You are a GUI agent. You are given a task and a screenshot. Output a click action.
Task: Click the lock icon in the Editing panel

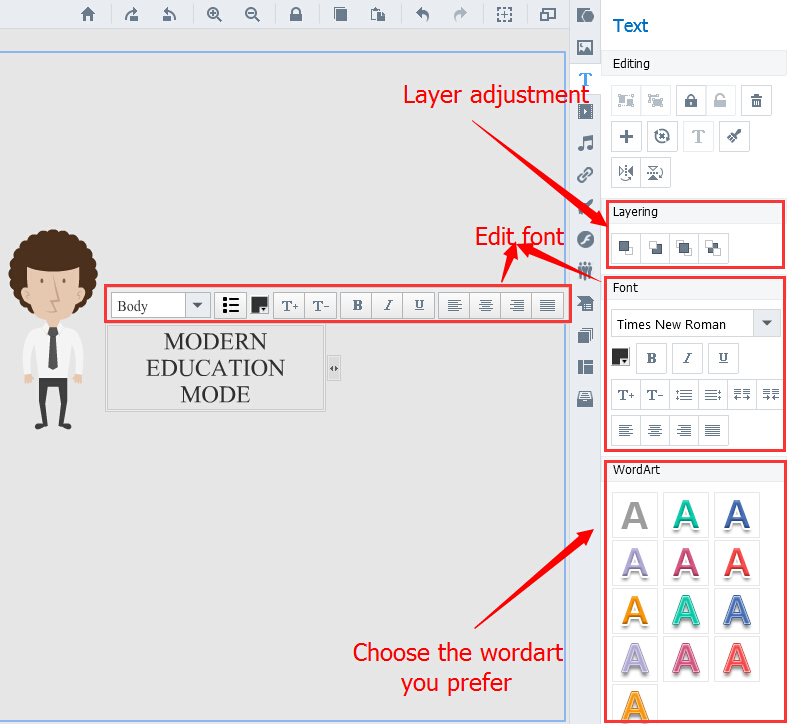pos(691,100)
